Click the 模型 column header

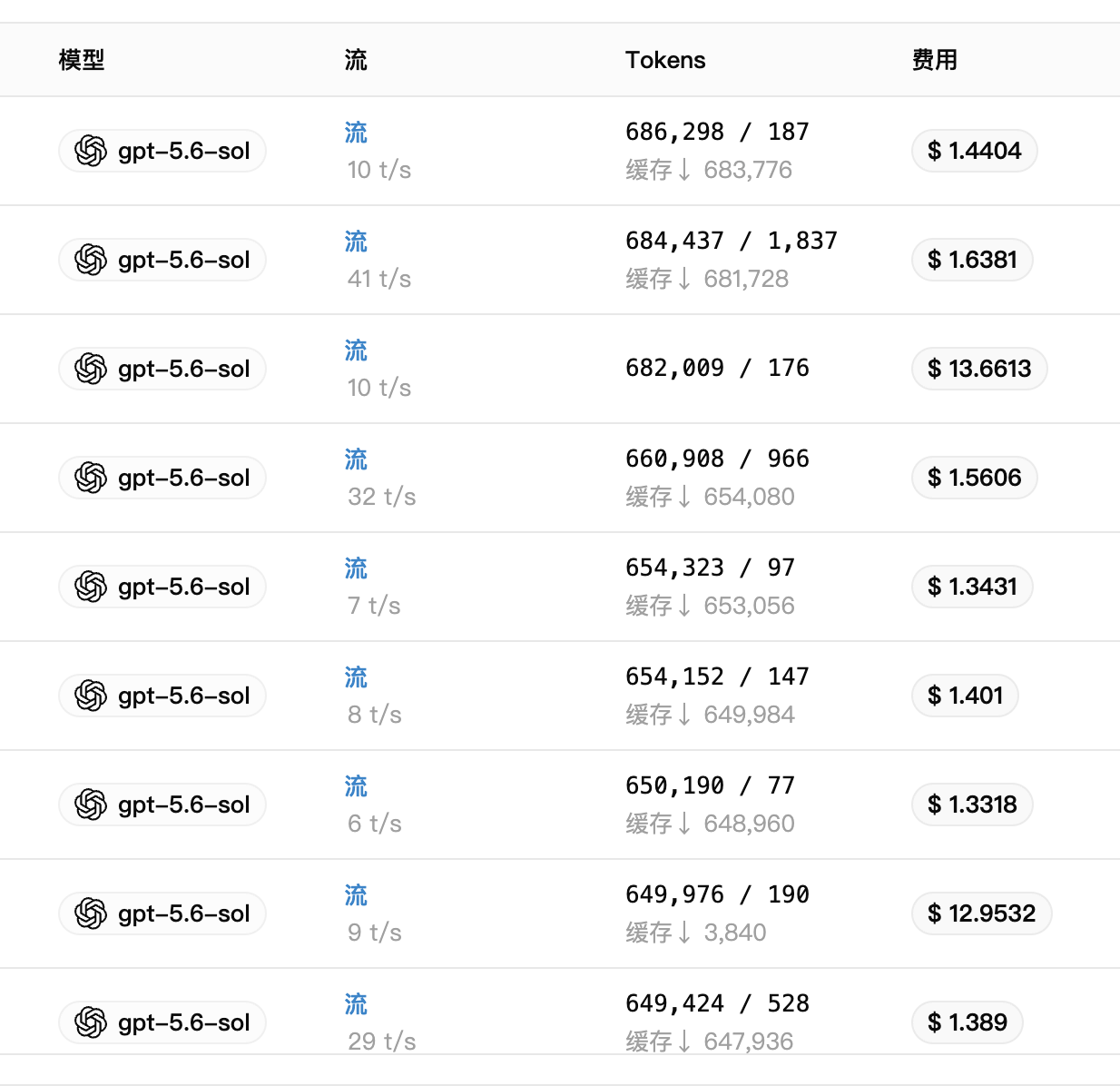point(82,60)
